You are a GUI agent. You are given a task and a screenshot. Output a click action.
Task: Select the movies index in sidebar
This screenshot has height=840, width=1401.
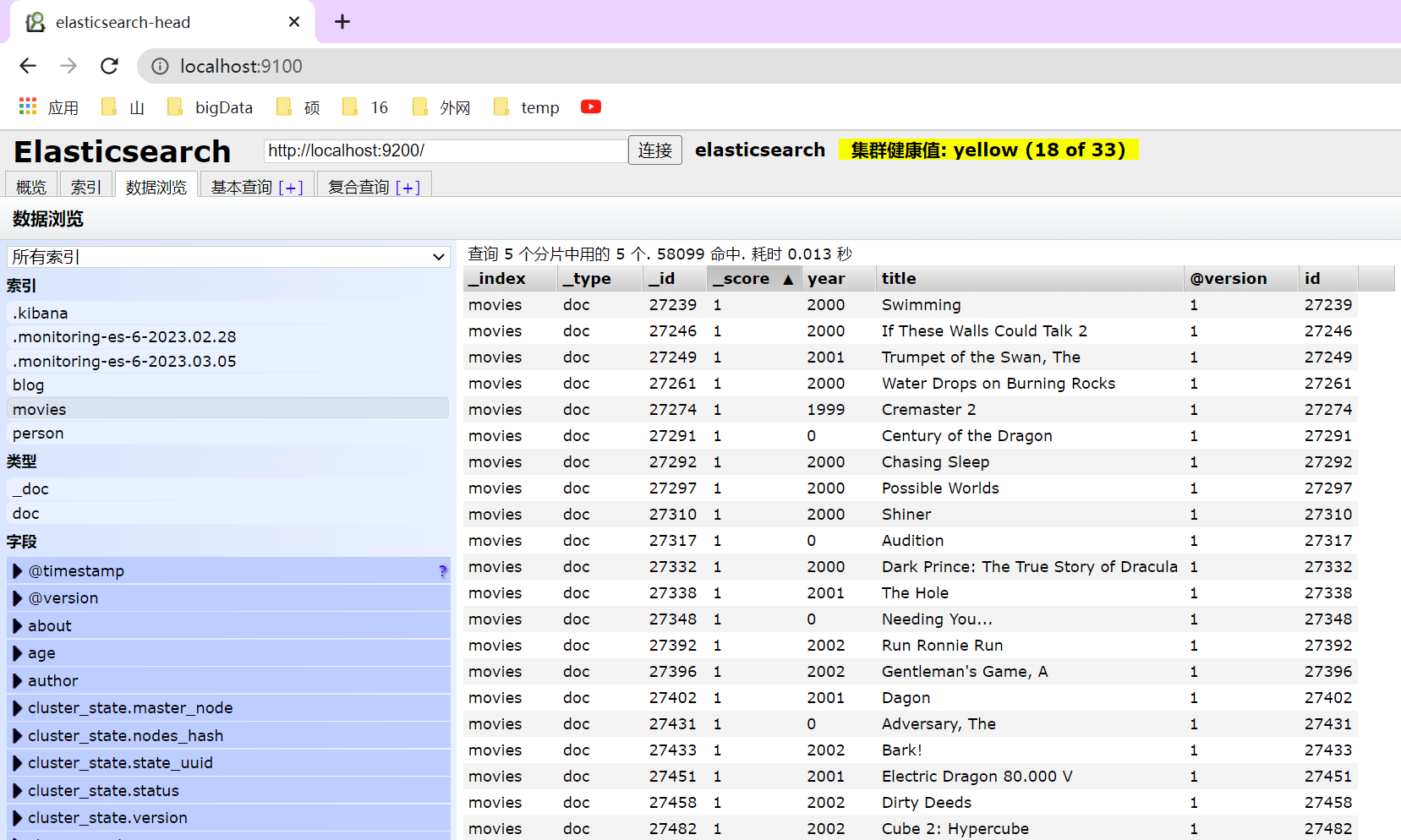(228, 409)
